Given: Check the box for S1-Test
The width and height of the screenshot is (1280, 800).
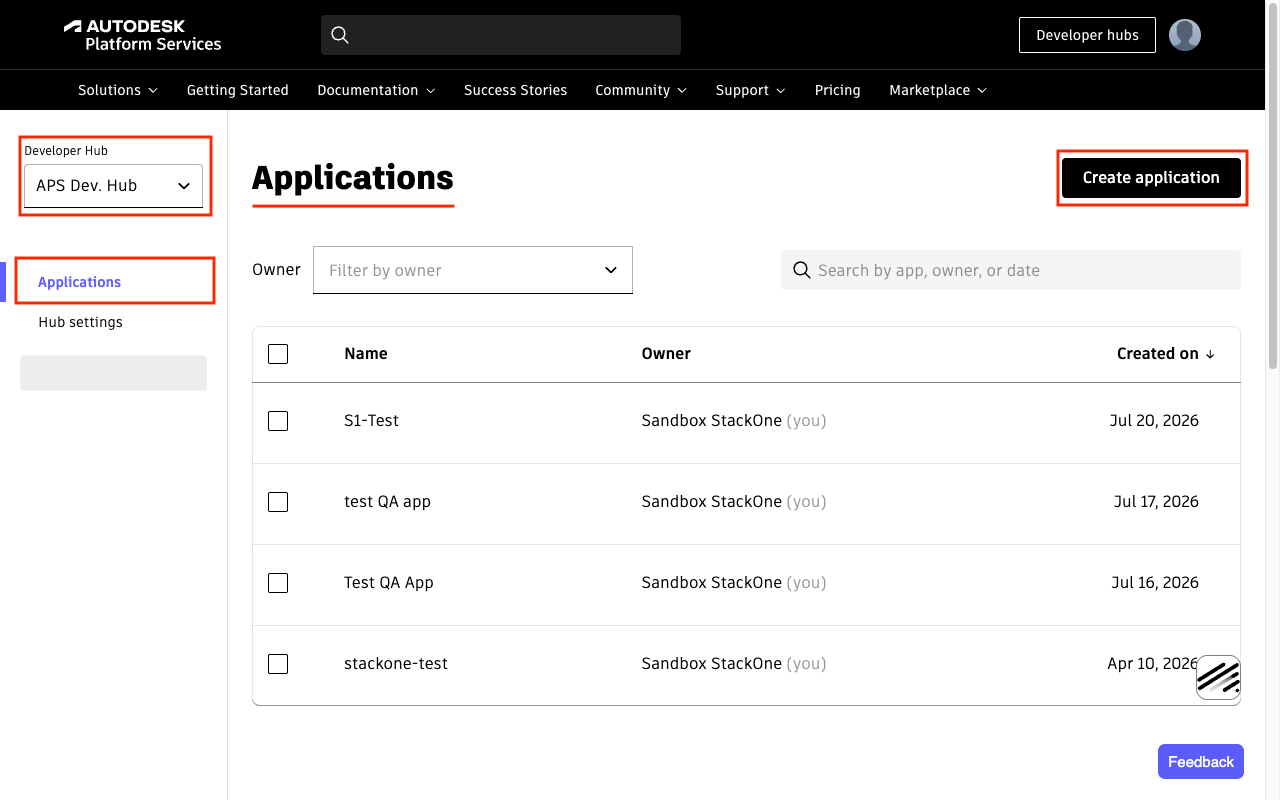Looking at the screenshot, I should [278, 421].
